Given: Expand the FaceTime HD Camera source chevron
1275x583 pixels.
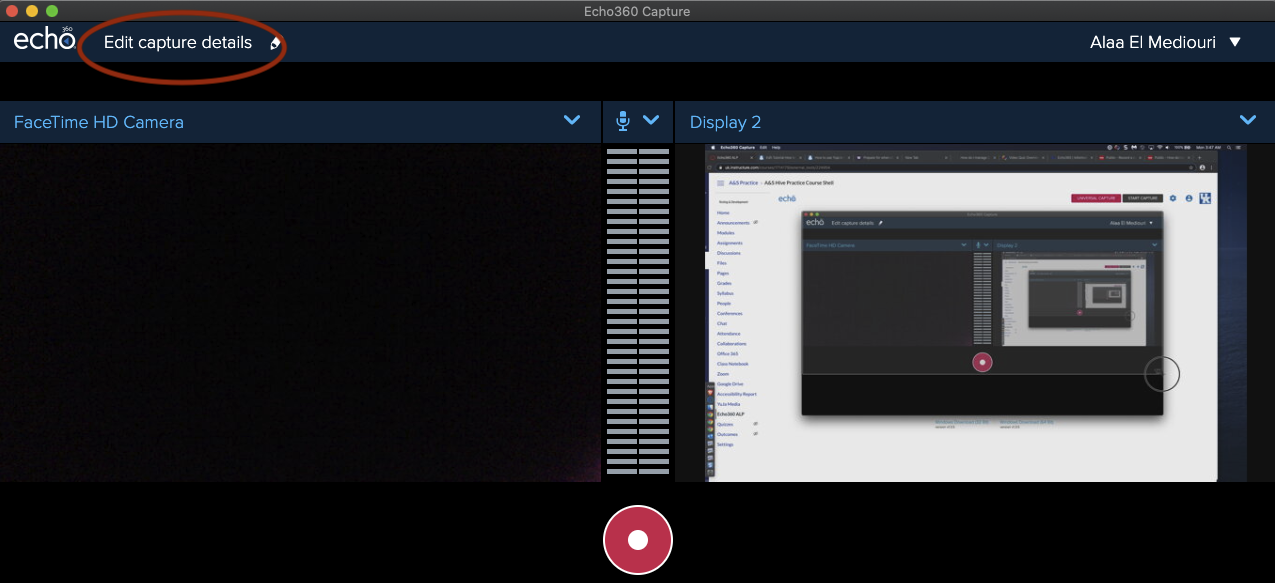Looking at the screenshot, I should point(572,120).
